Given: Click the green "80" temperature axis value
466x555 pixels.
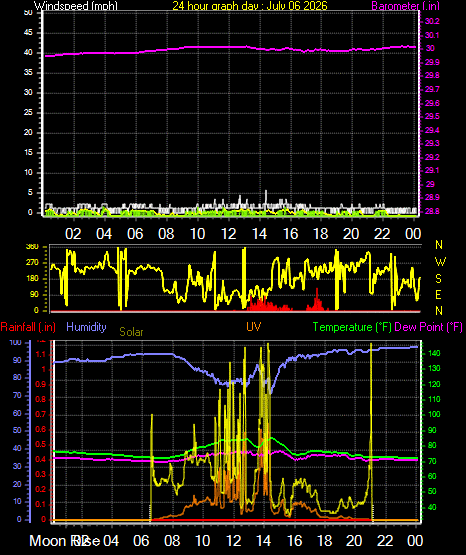Looking at the screenshot, I should point(432,446).
